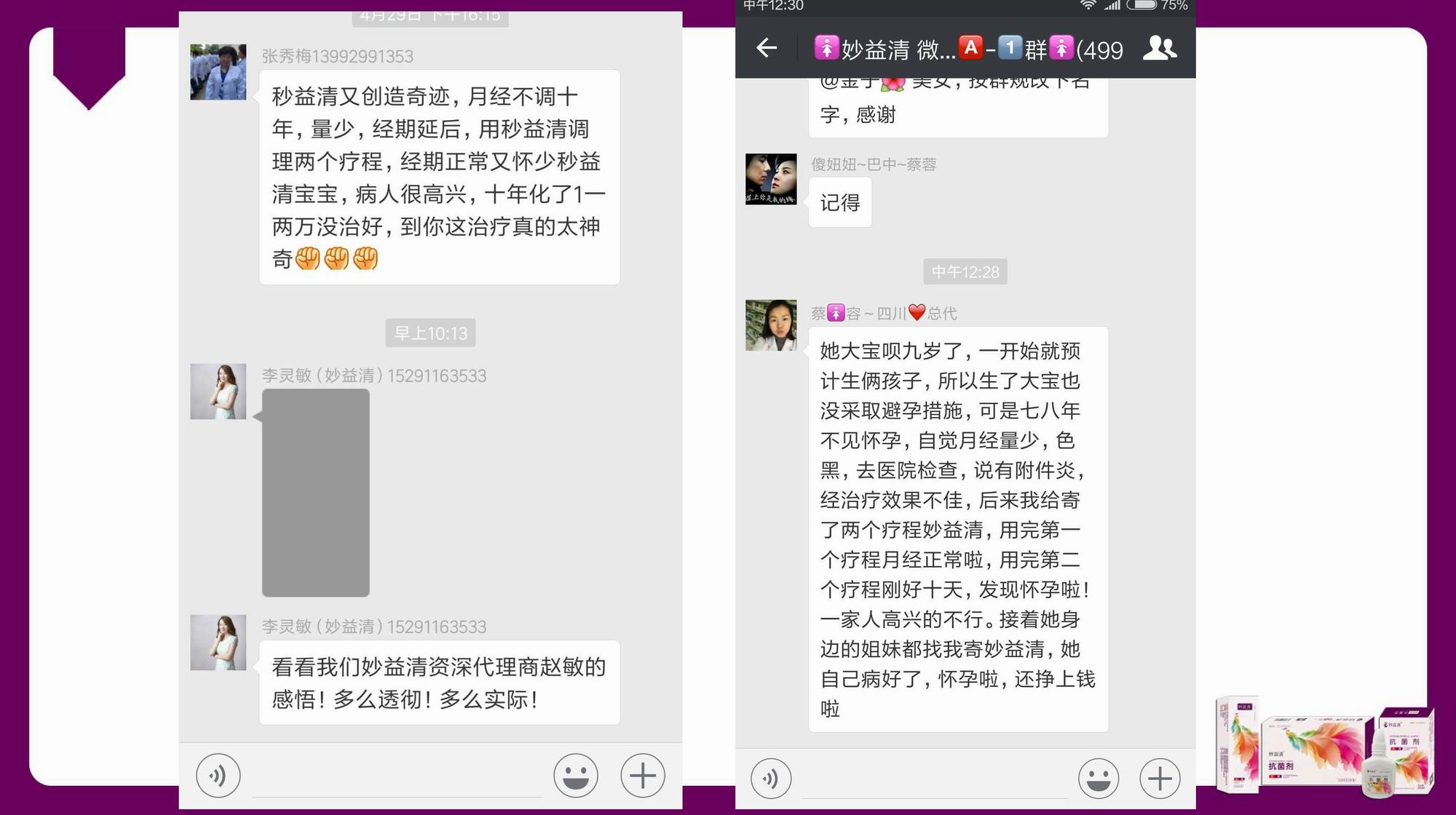
Task: Tap the 记得 message bubble
Action: point(840,203)
